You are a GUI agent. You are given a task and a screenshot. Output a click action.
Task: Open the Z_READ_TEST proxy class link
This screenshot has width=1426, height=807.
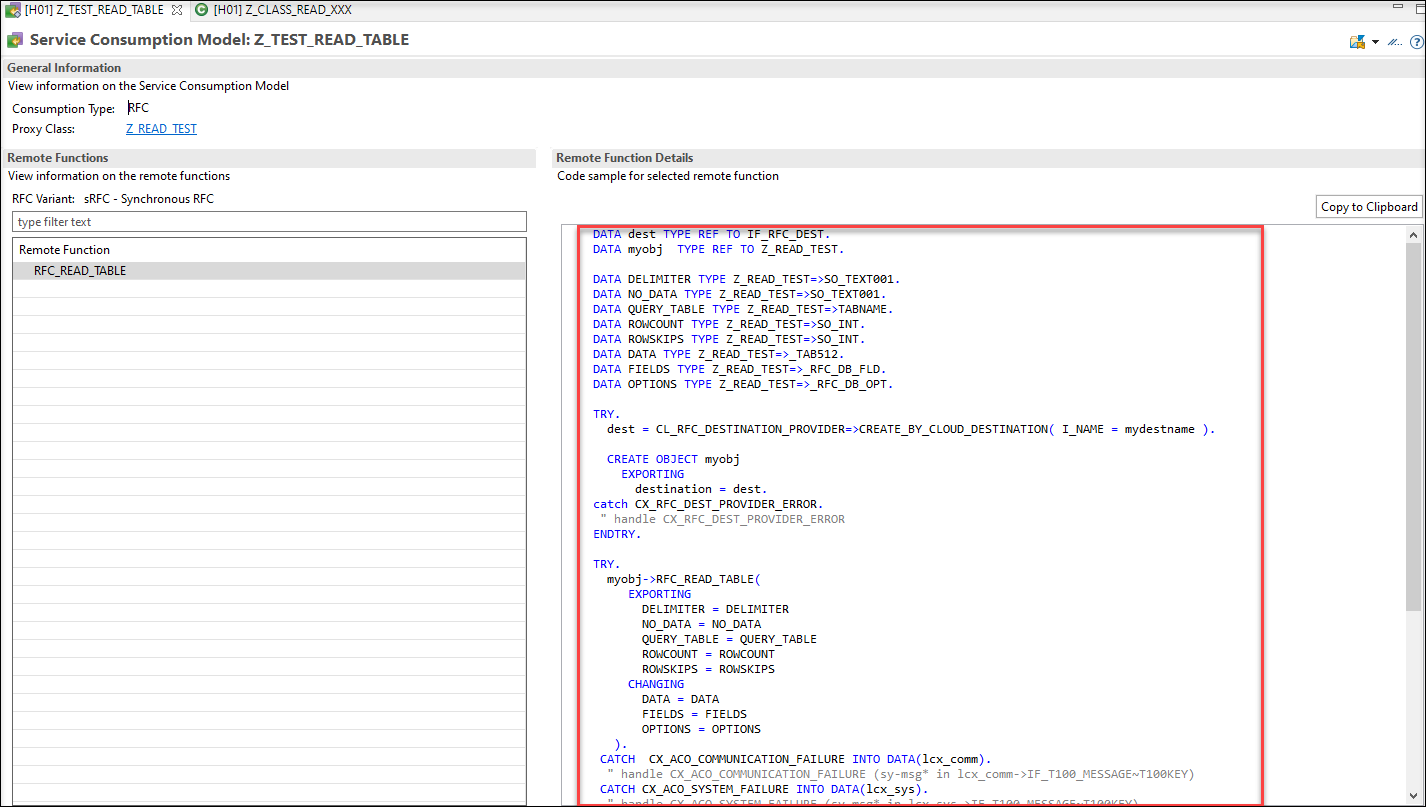tap(161, 129)
